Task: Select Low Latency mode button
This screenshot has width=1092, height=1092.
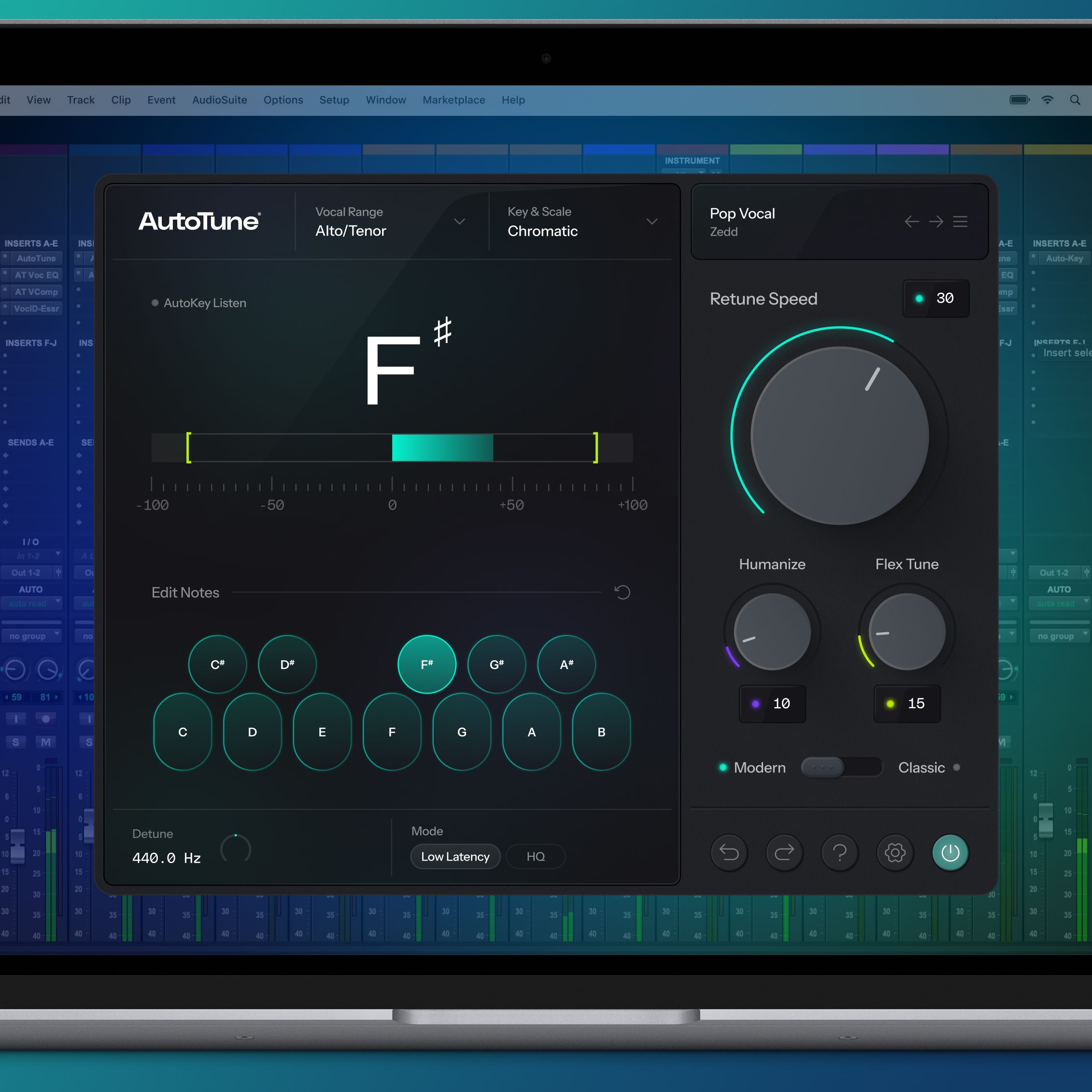Action: (x=455, y=856)
